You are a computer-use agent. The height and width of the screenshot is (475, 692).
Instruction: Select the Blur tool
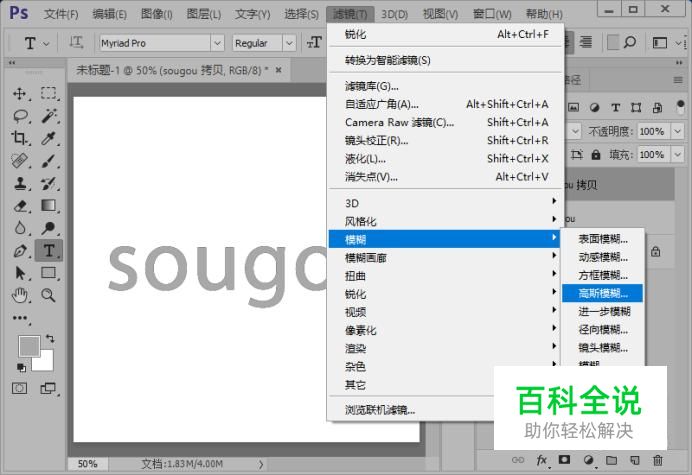[x=19, y=228]
